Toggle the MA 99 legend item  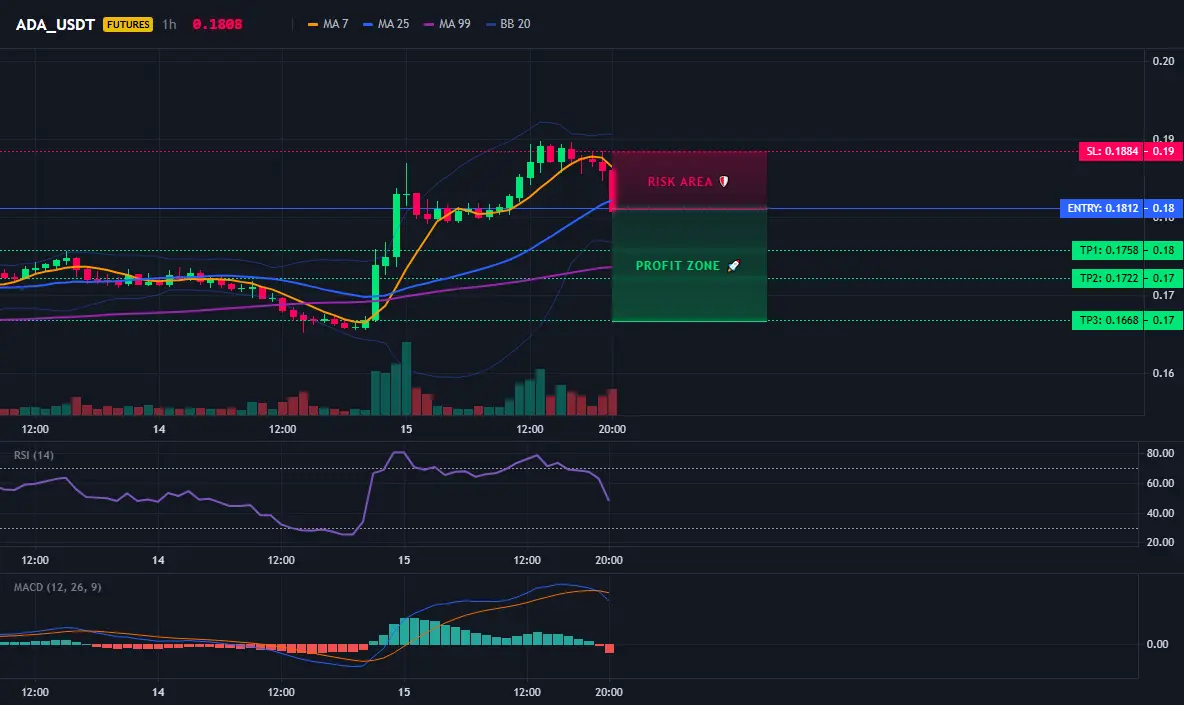tap(448, 24)
